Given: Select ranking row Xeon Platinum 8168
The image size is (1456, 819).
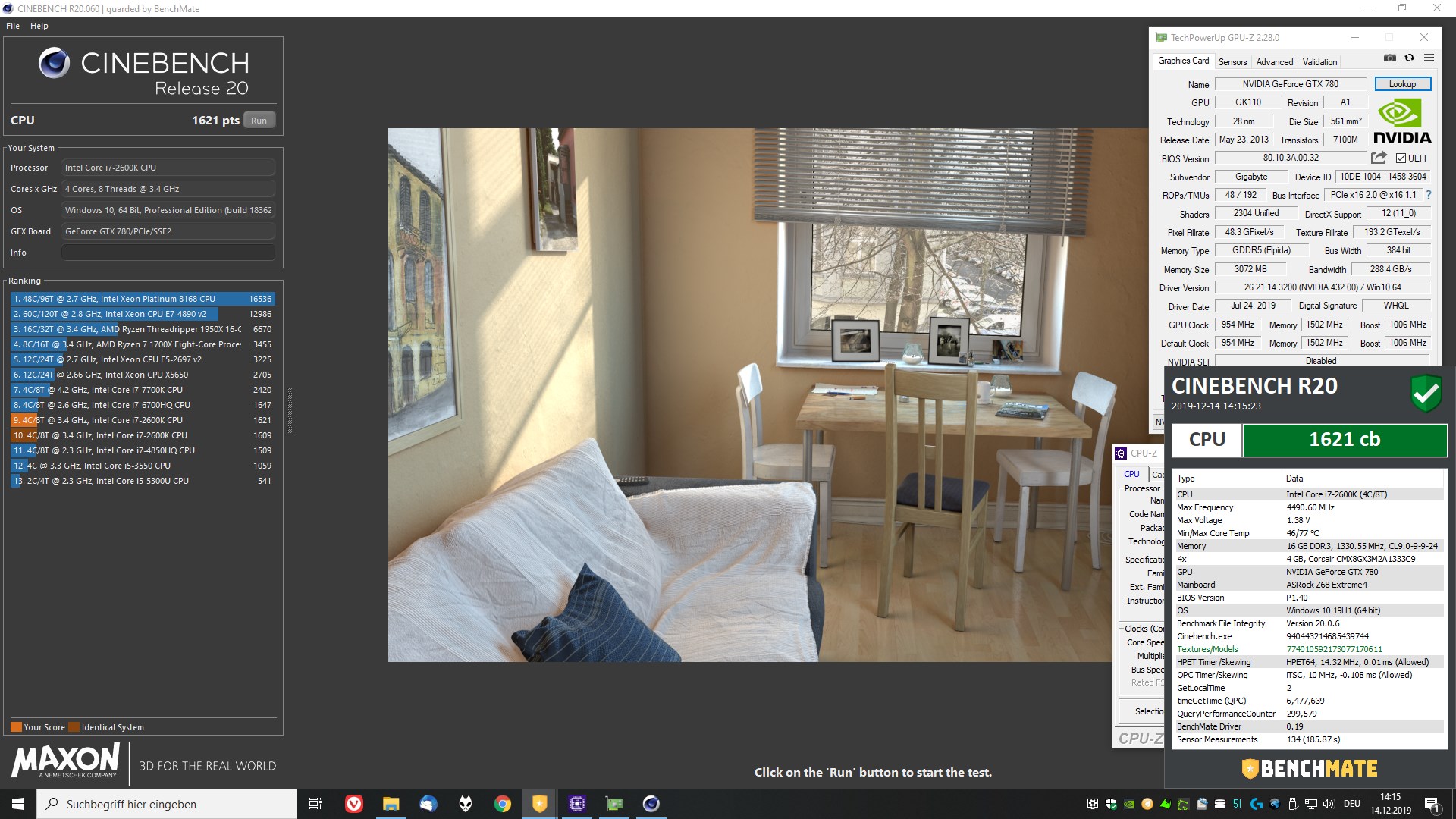Looking at the screenshot, I should click(x=143, y=299).
